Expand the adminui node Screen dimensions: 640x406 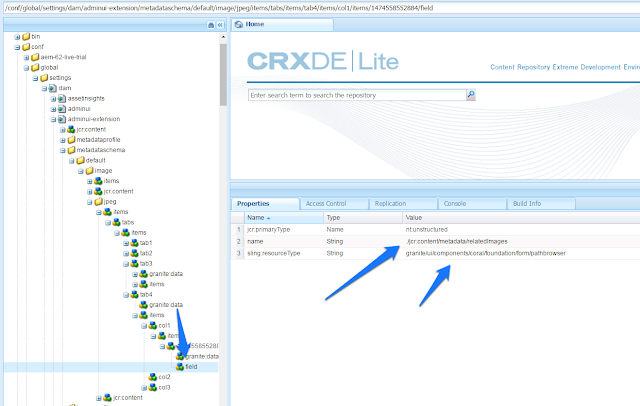pos(53,109)
